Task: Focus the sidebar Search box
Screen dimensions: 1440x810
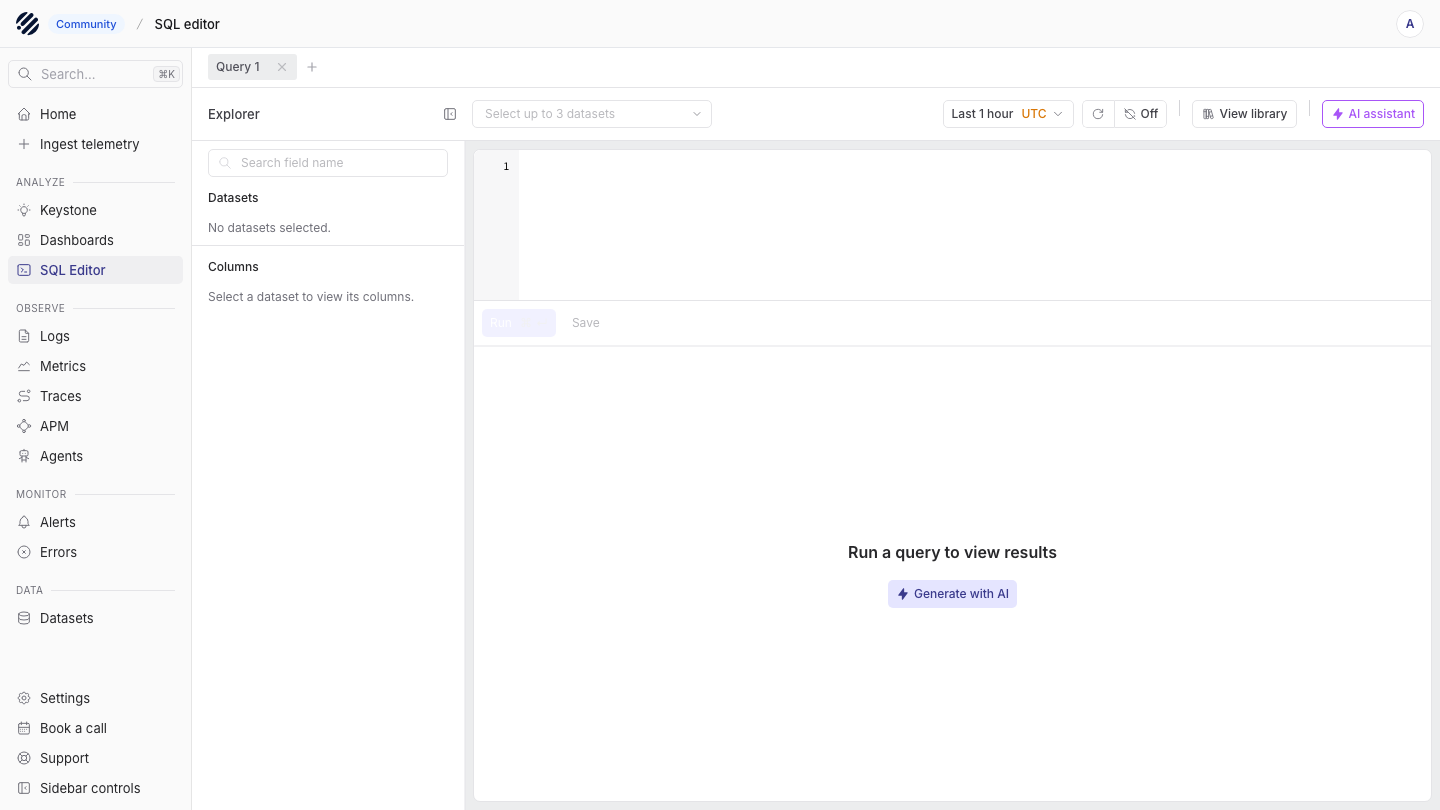Action: click(x=96, y=74)
